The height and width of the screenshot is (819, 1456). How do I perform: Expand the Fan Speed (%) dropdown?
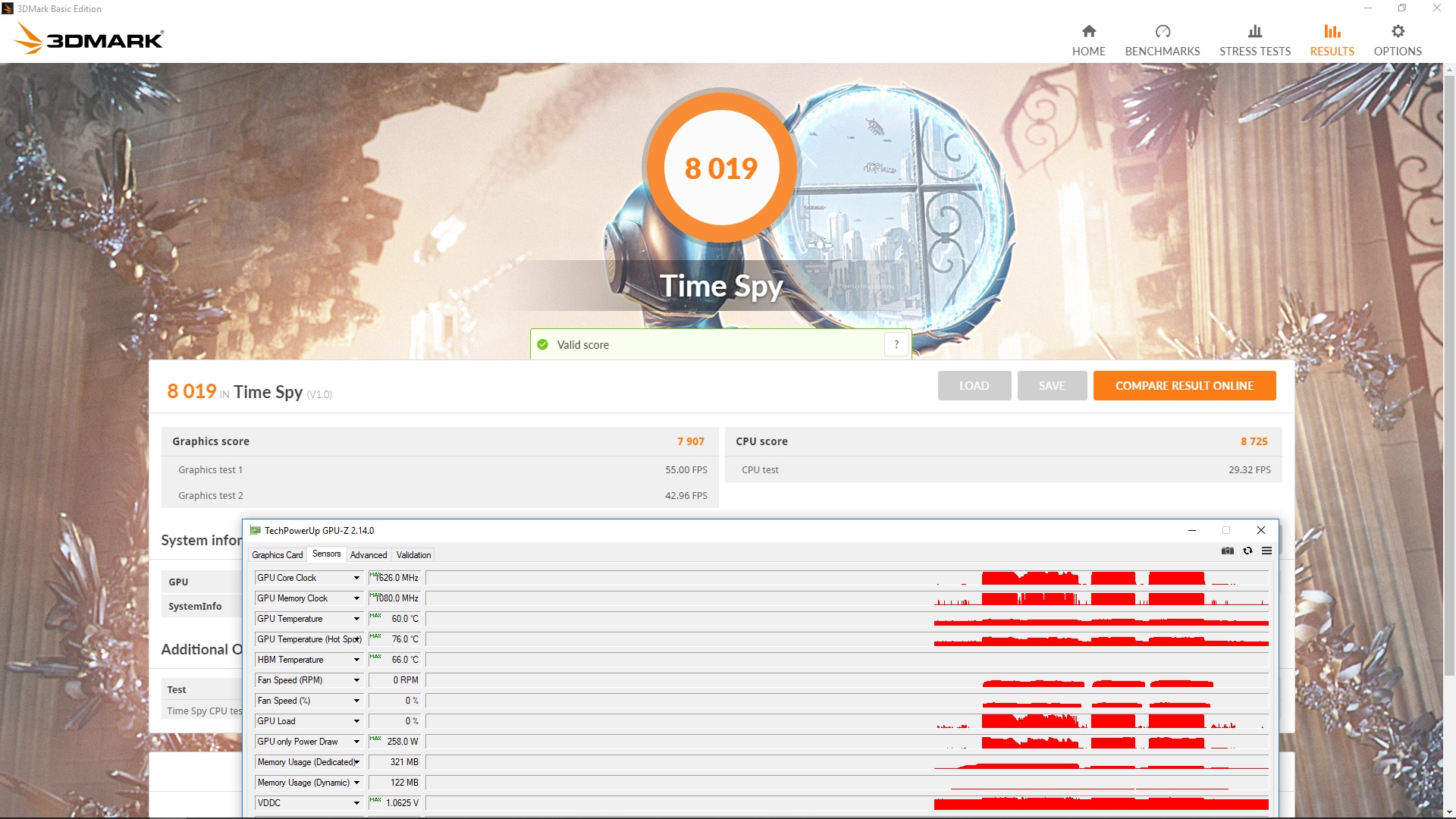pos(356,701)
